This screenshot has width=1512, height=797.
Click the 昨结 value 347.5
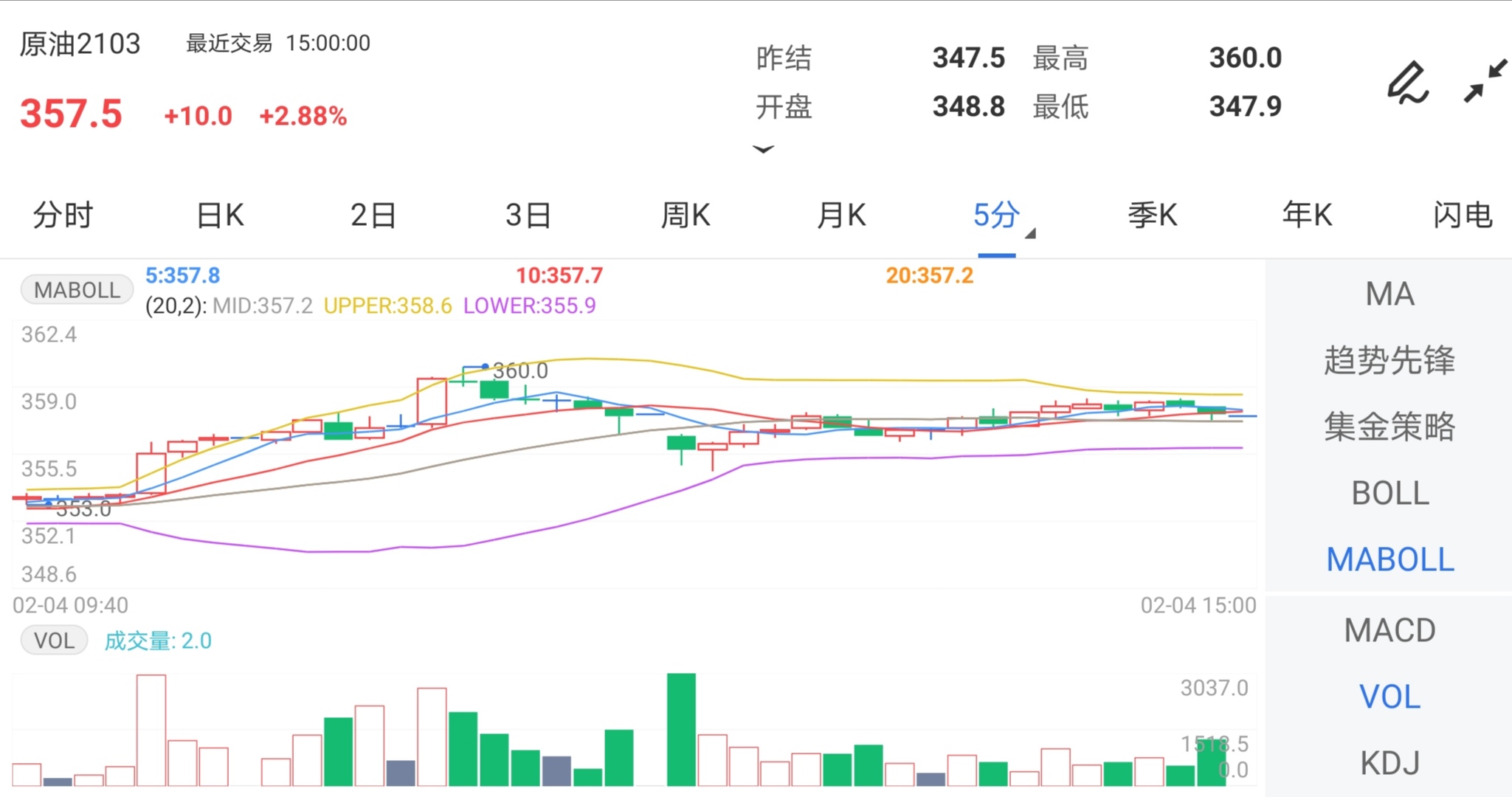point(968,58)
